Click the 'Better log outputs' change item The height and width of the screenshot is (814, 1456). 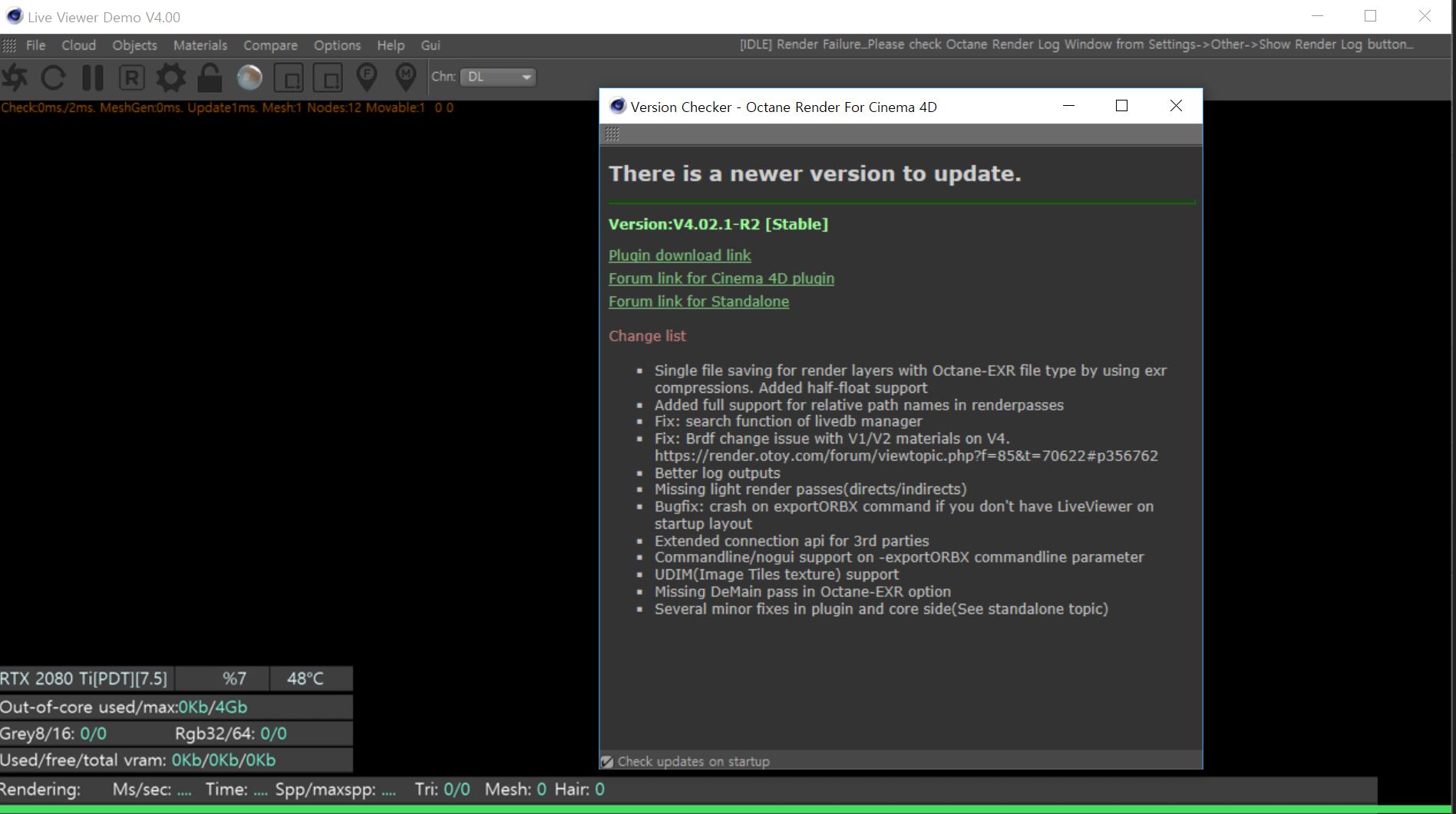(717, 473)
